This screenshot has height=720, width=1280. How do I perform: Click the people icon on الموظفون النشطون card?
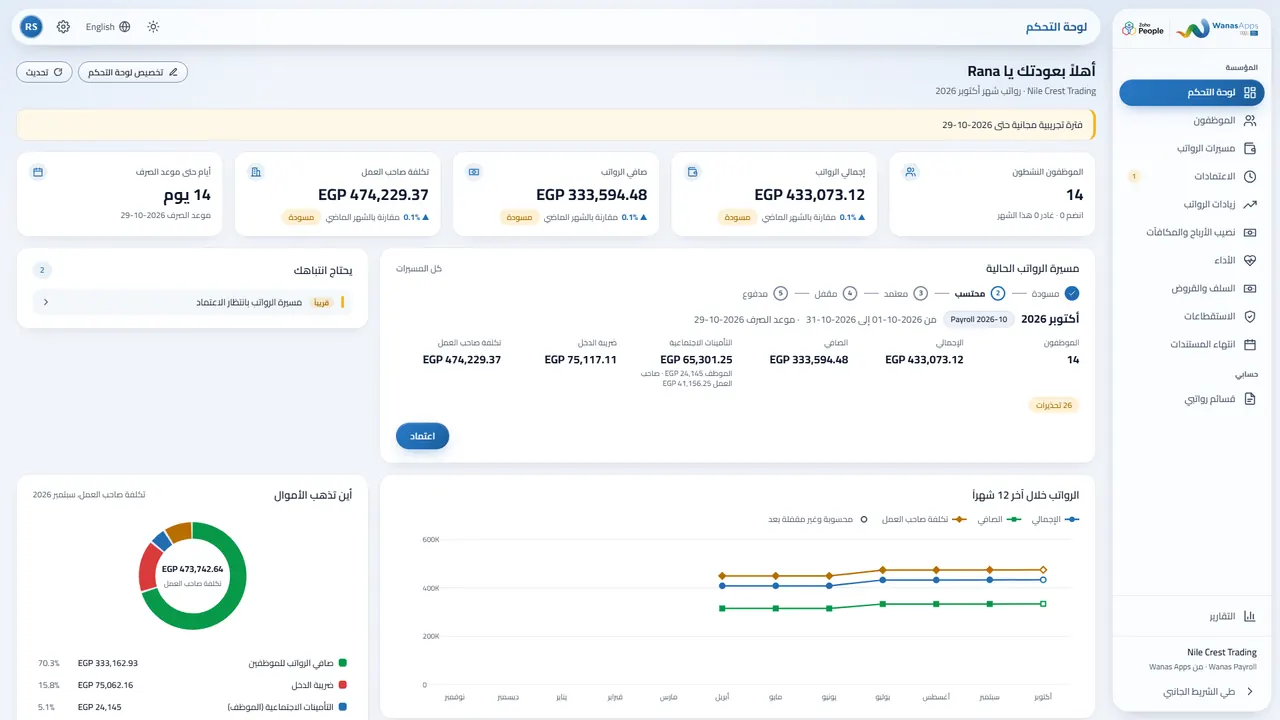[x=910, y=172]
